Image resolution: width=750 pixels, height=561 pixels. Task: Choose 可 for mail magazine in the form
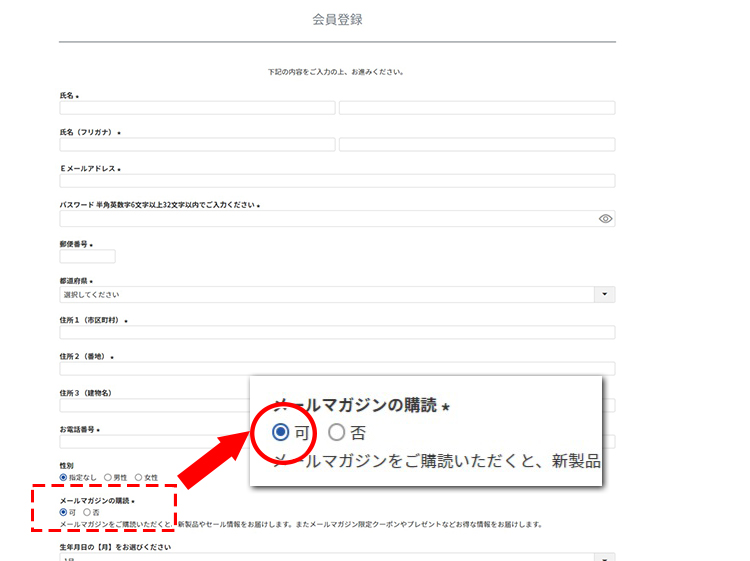(x=64, y=512)
